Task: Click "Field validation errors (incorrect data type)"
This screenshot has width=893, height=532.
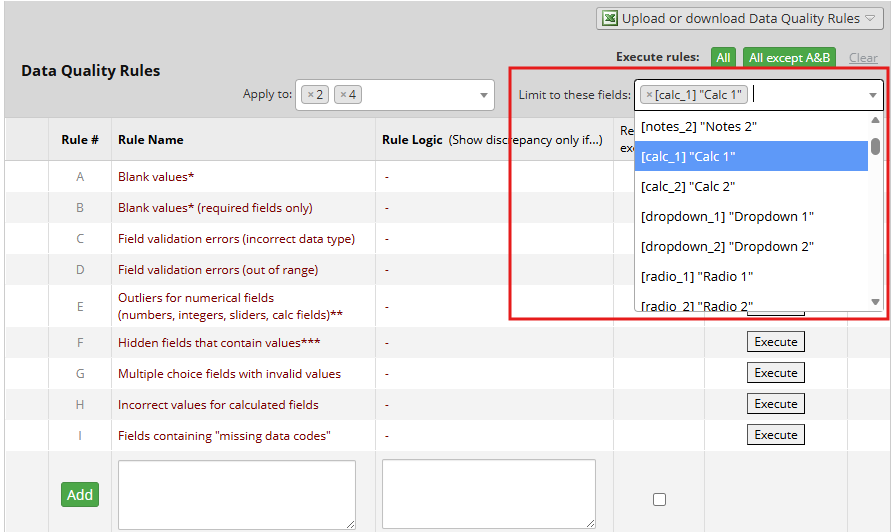Action: (x=236, y=239)
